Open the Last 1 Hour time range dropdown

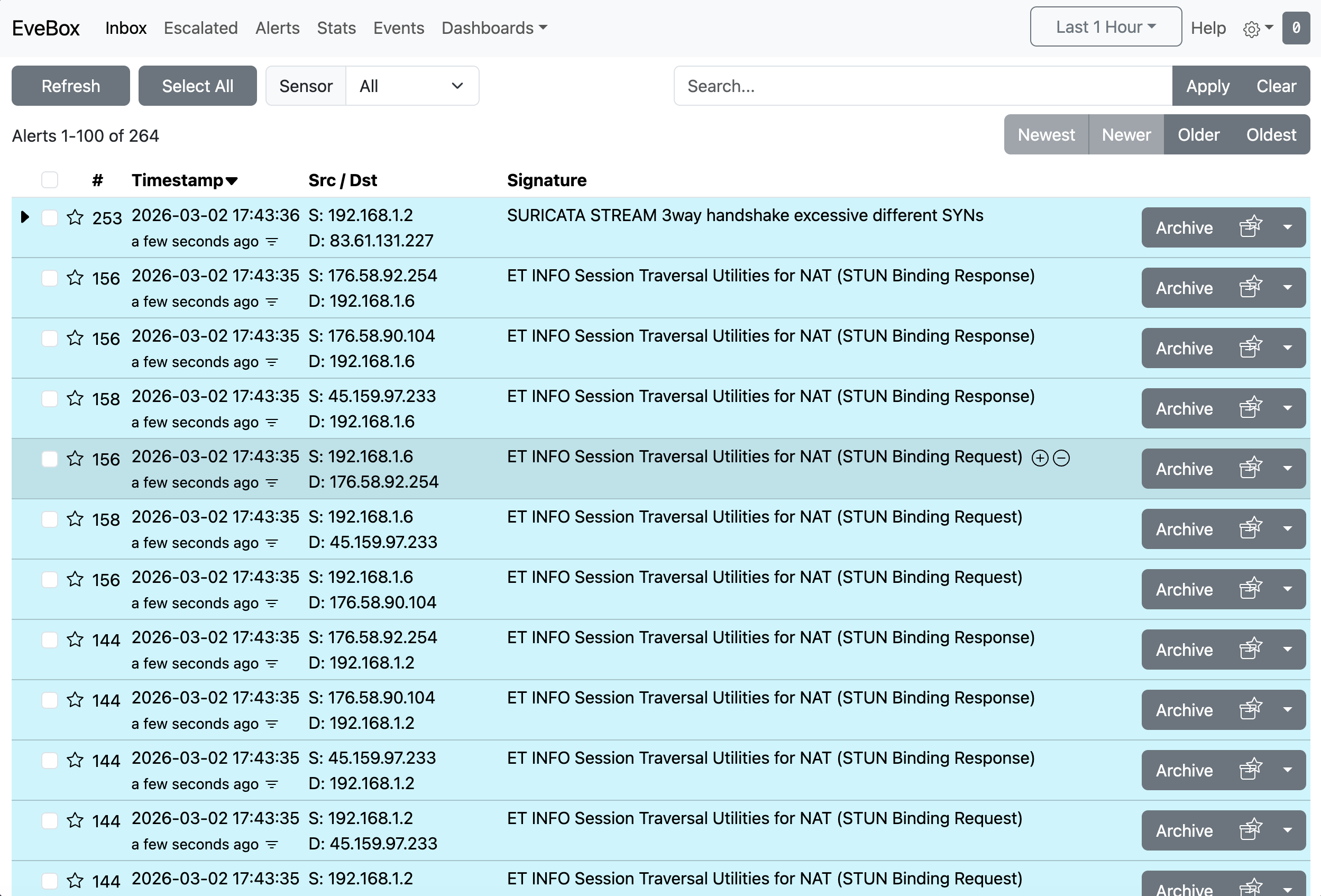click(1105, 27)
